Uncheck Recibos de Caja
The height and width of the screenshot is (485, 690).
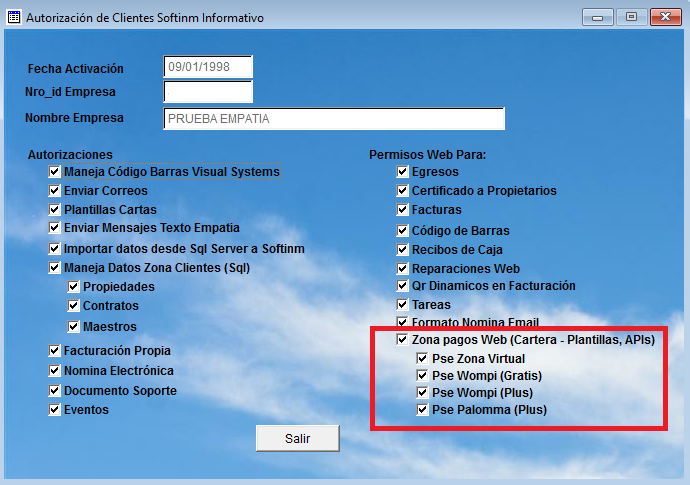[x=402, y=250]
